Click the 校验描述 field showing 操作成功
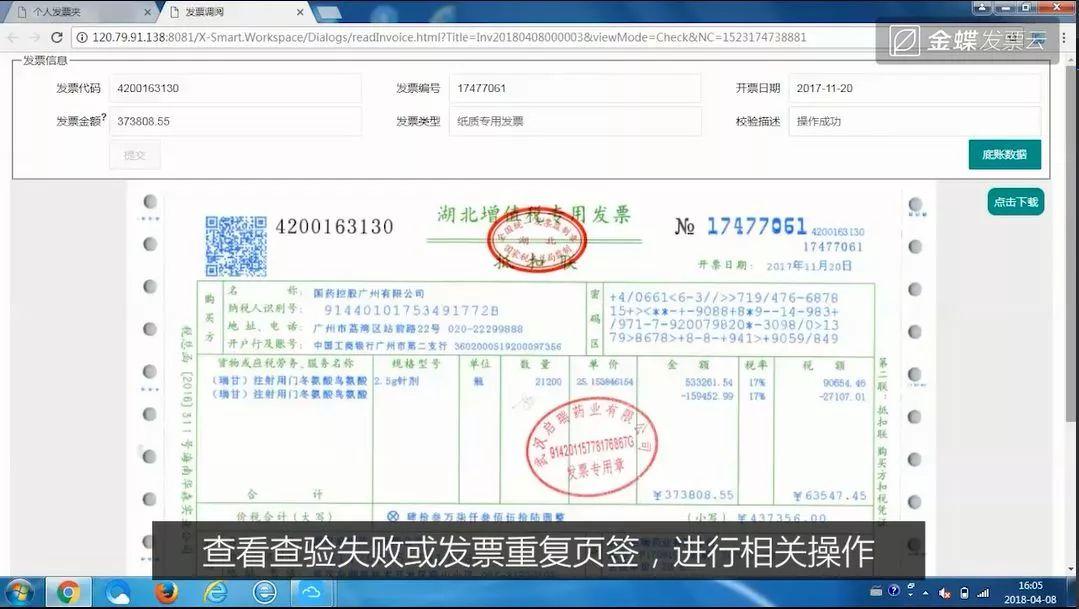Viewport: 1079px width, 609px height. [915, 121]
